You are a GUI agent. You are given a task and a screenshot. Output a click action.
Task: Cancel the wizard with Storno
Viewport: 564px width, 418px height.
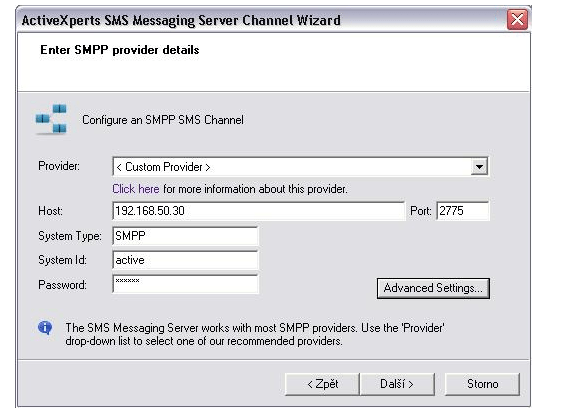click(482, 384)
